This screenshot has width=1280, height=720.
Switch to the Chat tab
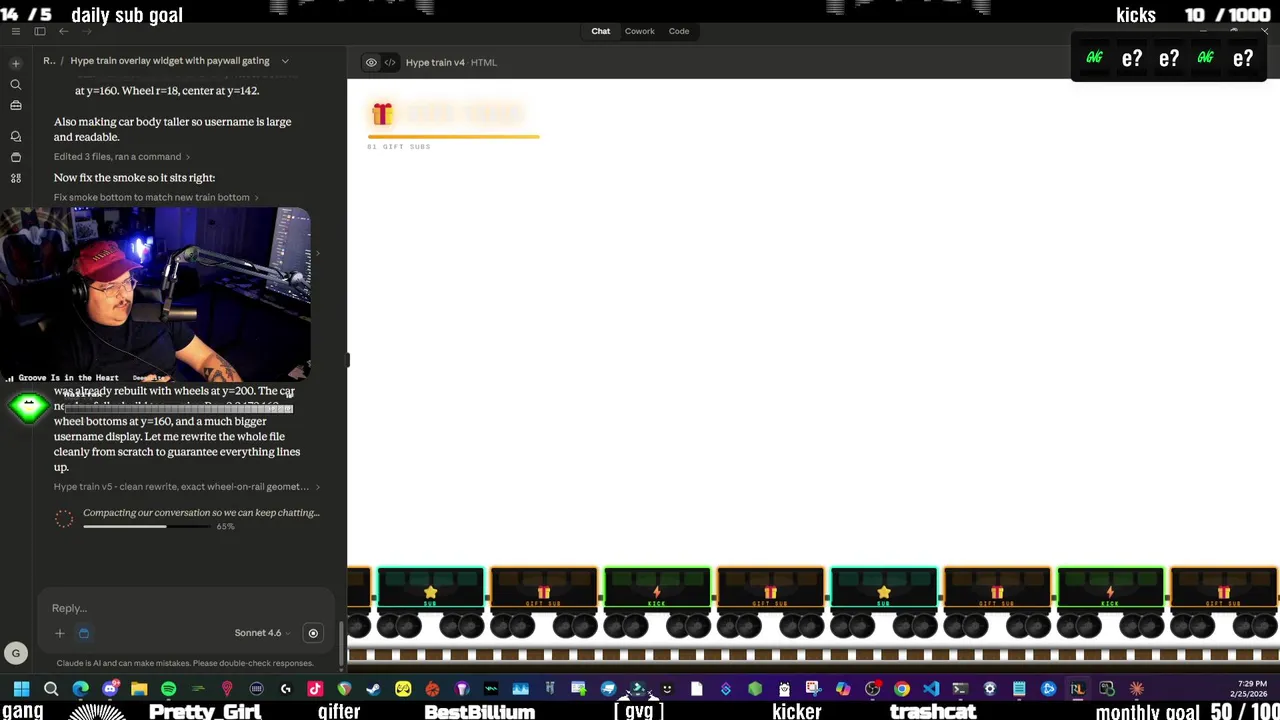pyautogui.click(x=600, y=31)
